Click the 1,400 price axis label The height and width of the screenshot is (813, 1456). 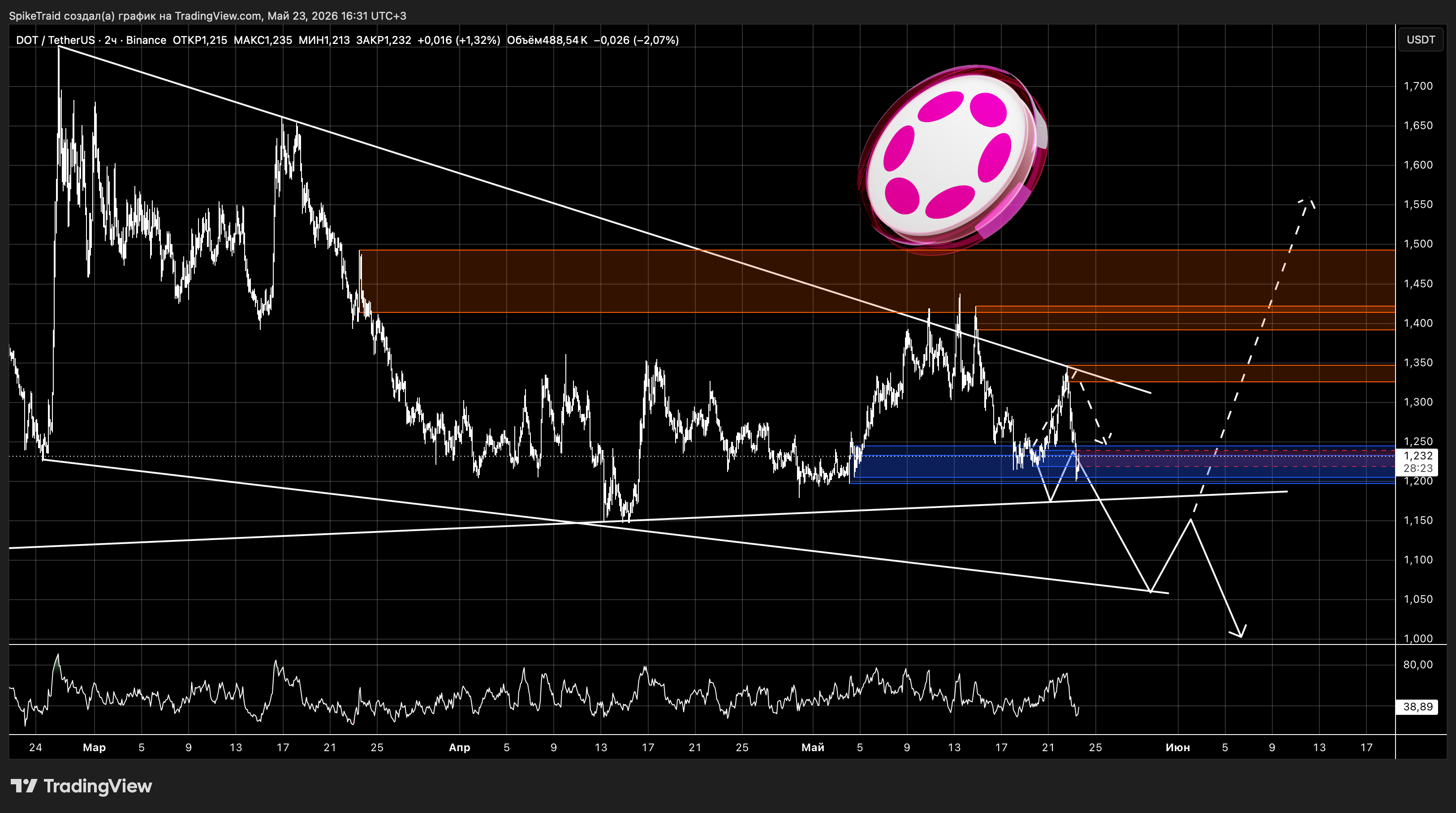click(1418, 323)
